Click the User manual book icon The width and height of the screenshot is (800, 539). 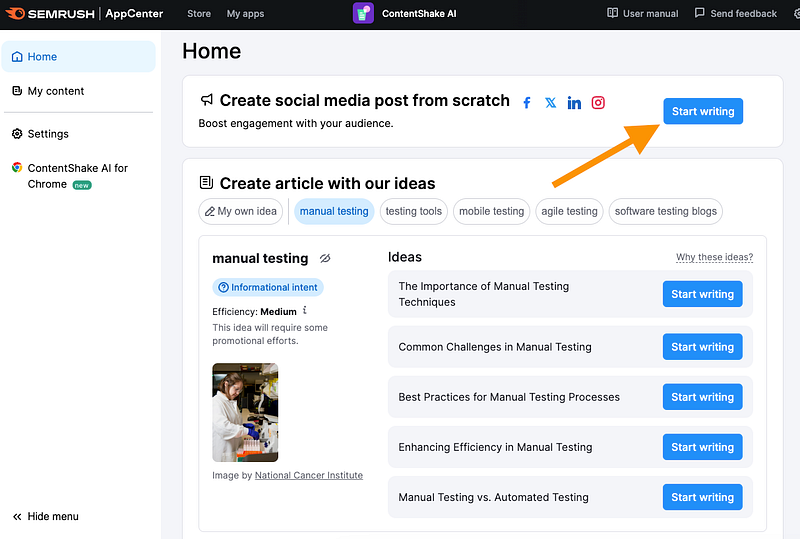coord(612,13)
